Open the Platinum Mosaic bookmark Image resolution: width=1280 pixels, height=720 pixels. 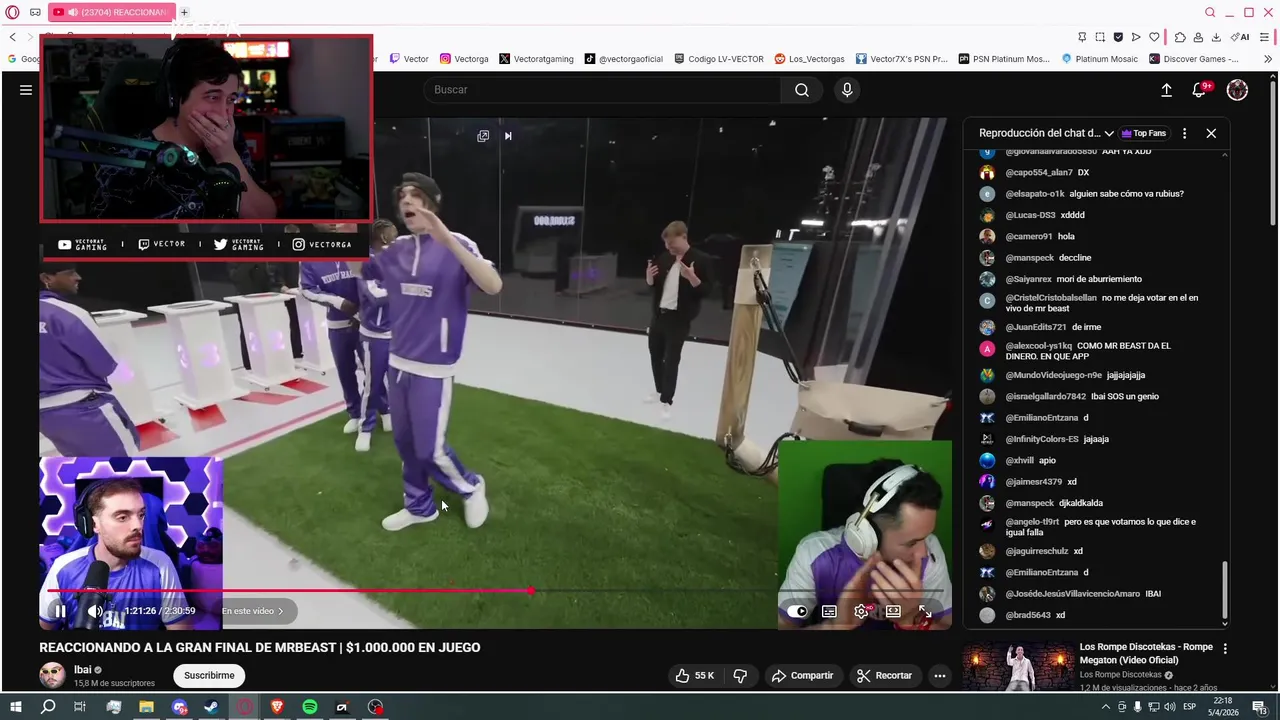1099,59
